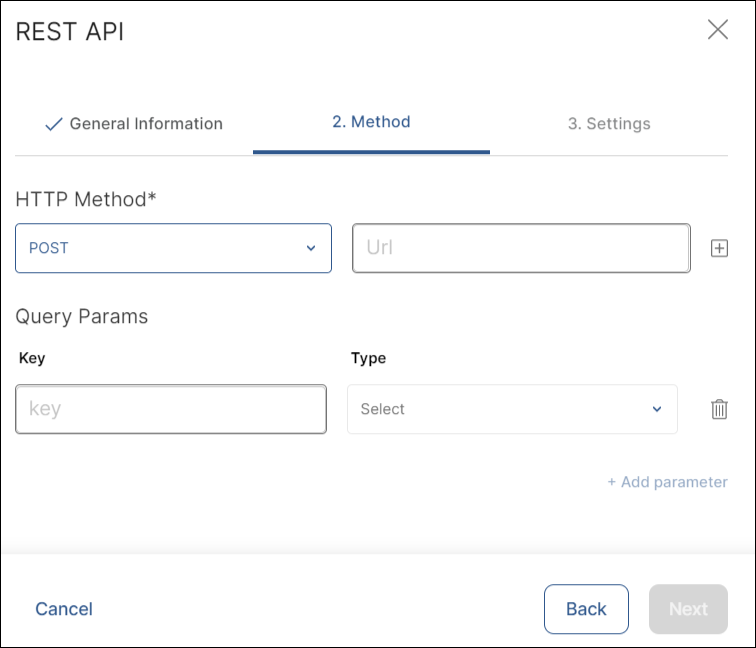
Task: Delete the query parameter row with trash icon
Action: [719, 409]
